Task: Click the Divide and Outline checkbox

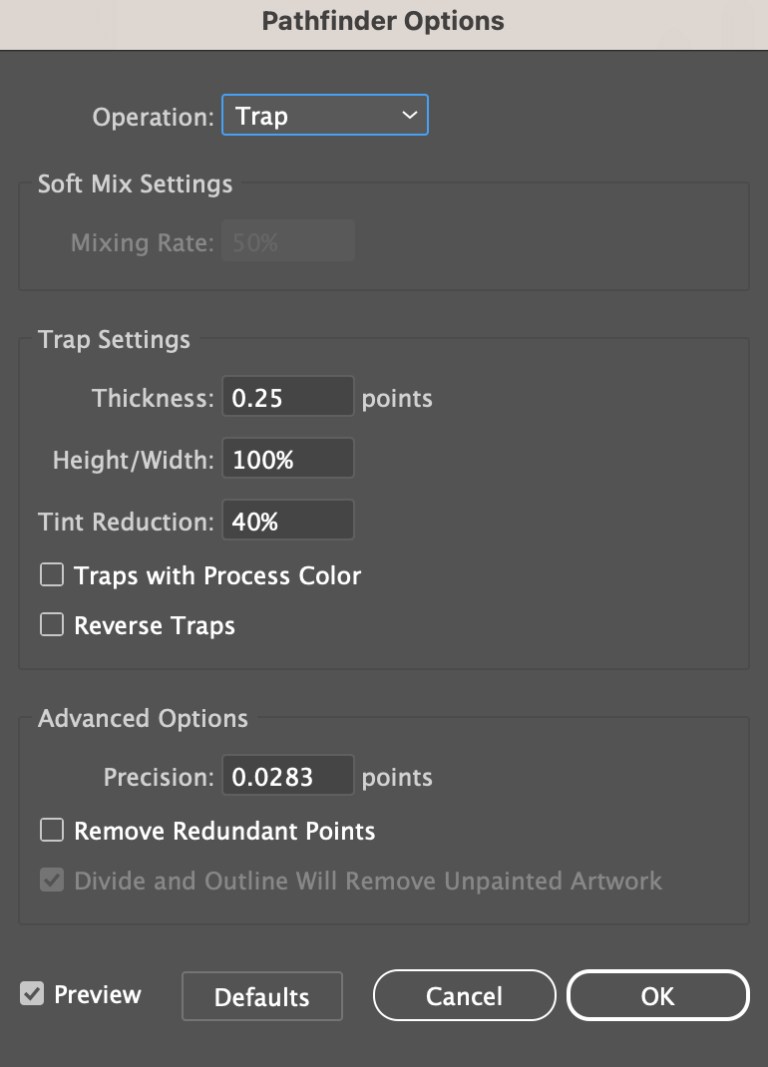Action: pos(52,881)
